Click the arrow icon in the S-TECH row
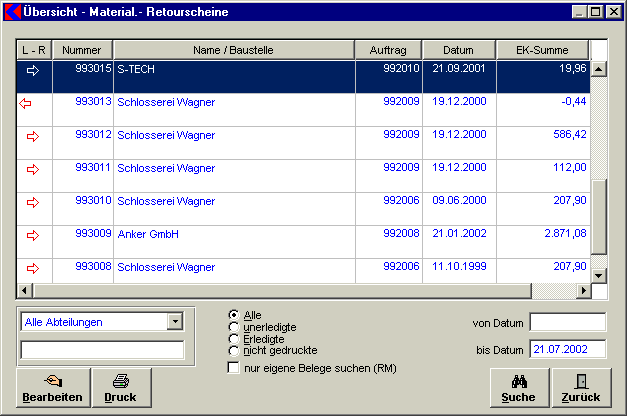 point(33,69)
